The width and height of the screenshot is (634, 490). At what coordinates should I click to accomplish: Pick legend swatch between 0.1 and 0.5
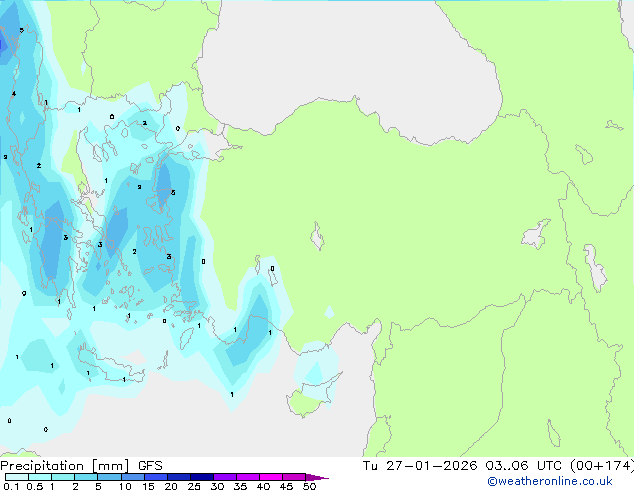click(x=17, y=477)
